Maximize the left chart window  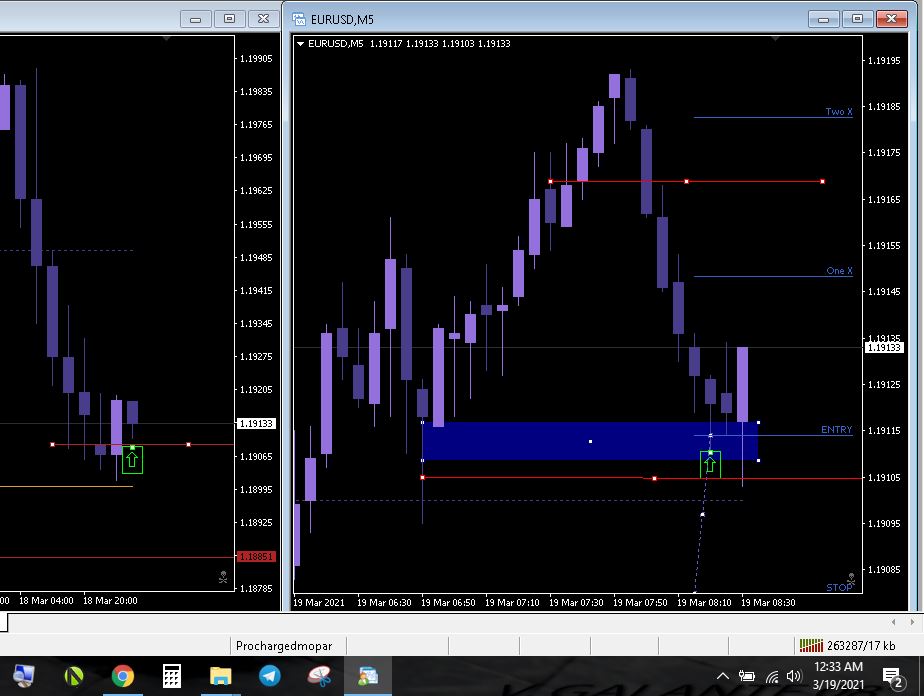pyautogui.click(x=229, y=19)
